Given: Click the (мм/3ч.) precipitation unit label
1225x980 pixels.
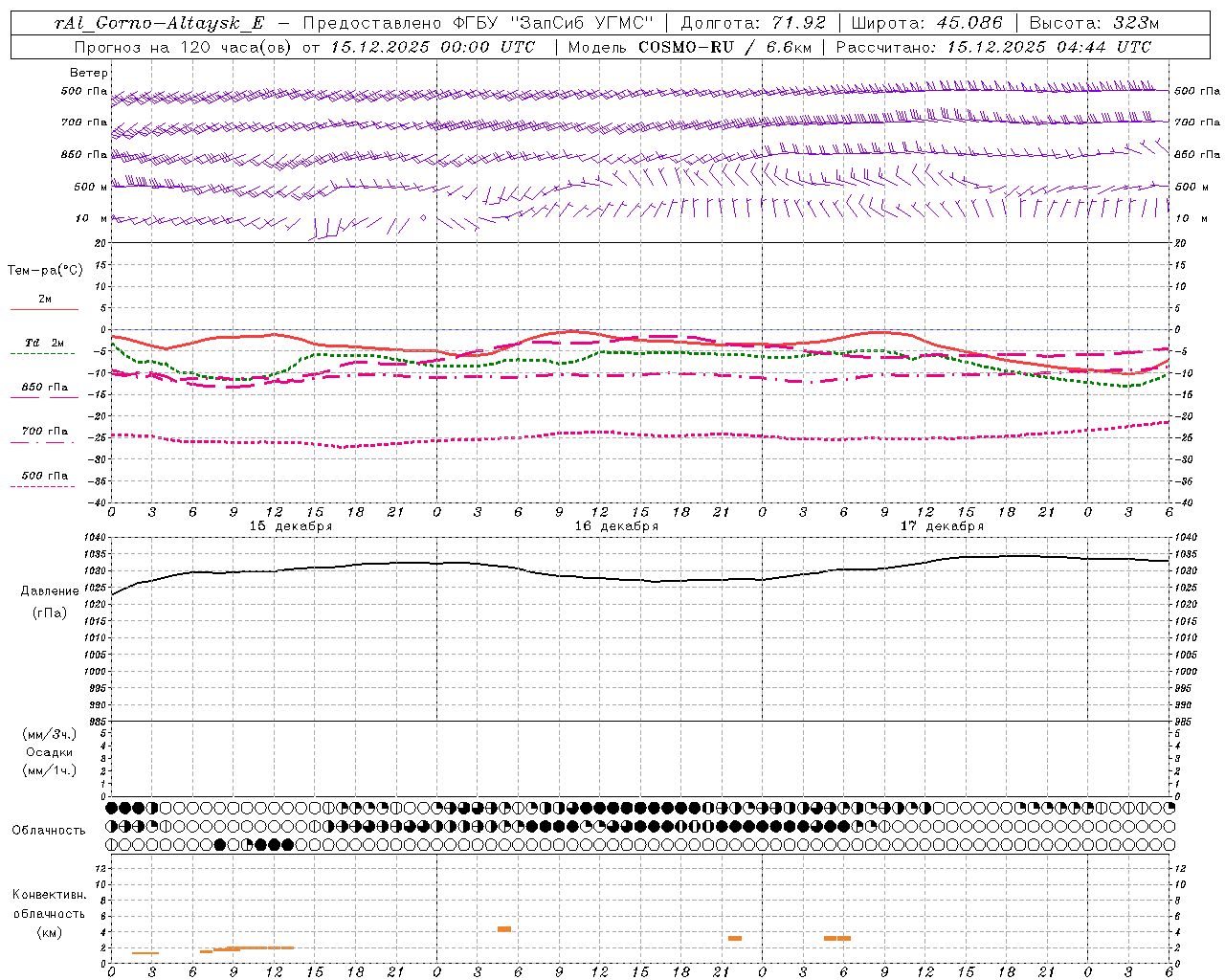Looking at the screenshot, I should click(x=50, y=734).
